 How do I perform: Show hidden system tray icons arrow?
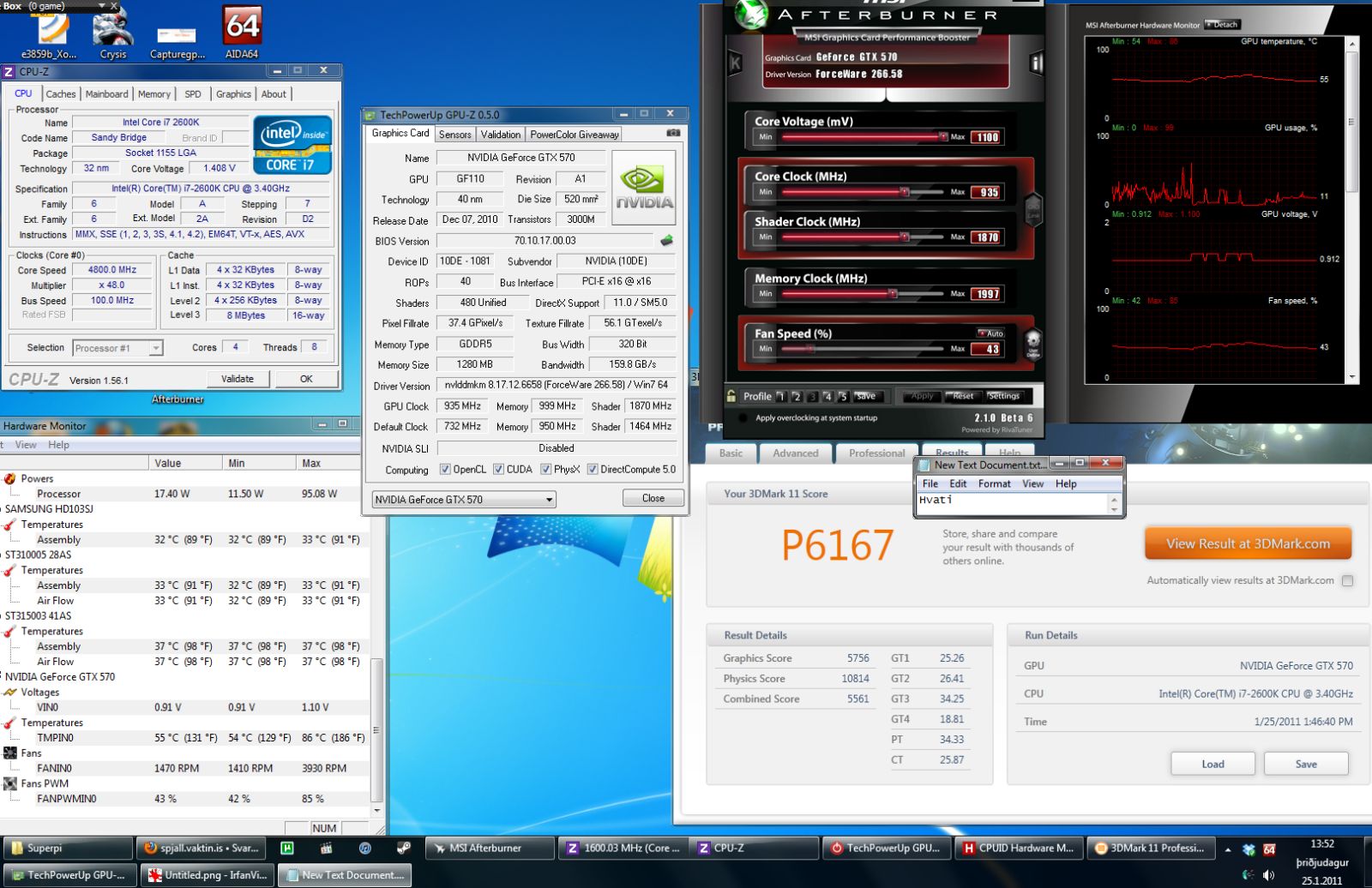pos(1228,849)
